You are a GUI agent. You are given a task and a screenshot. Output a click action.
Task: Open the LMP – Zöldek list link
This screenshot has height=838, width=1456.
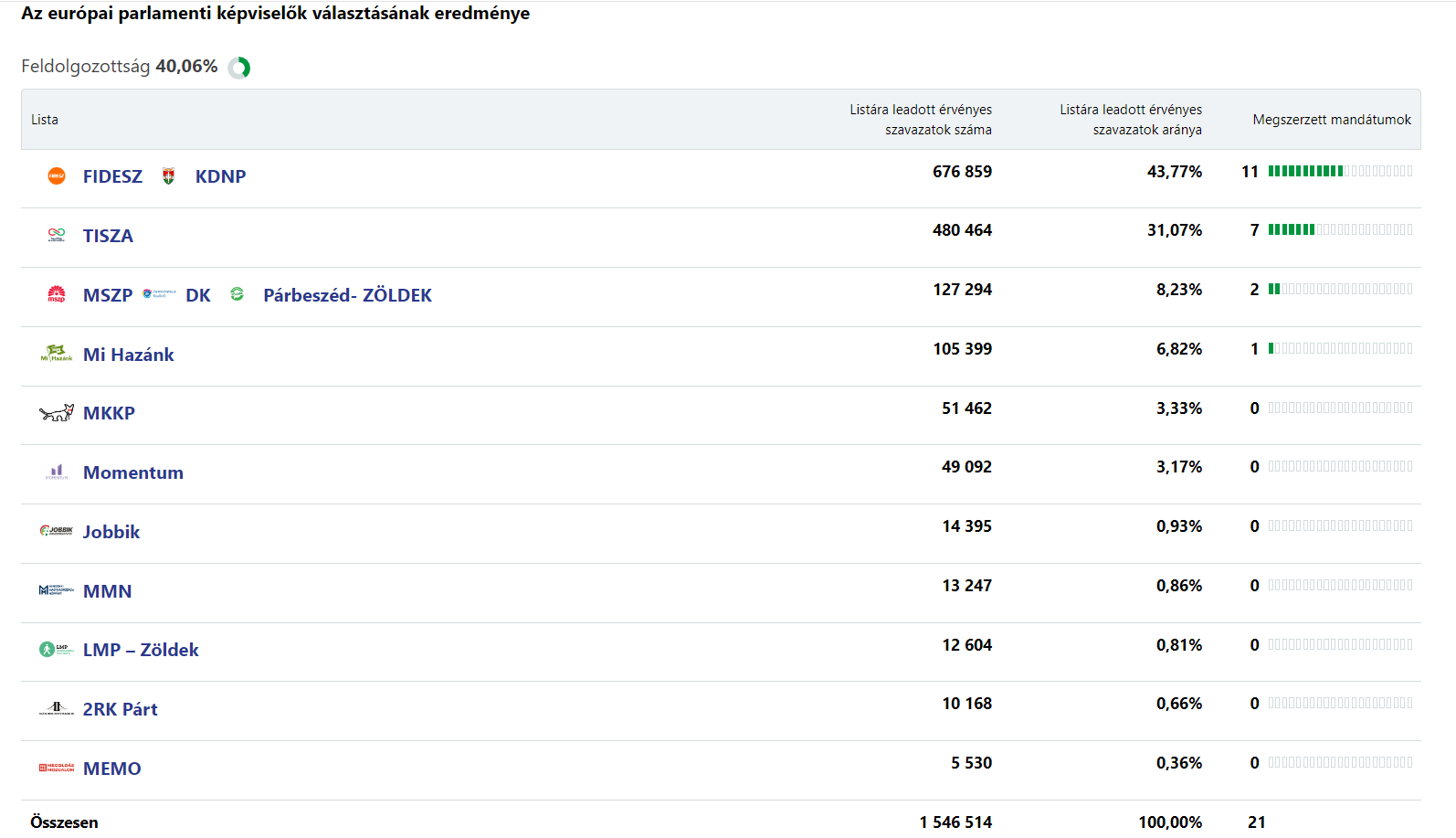pos(141,650)
